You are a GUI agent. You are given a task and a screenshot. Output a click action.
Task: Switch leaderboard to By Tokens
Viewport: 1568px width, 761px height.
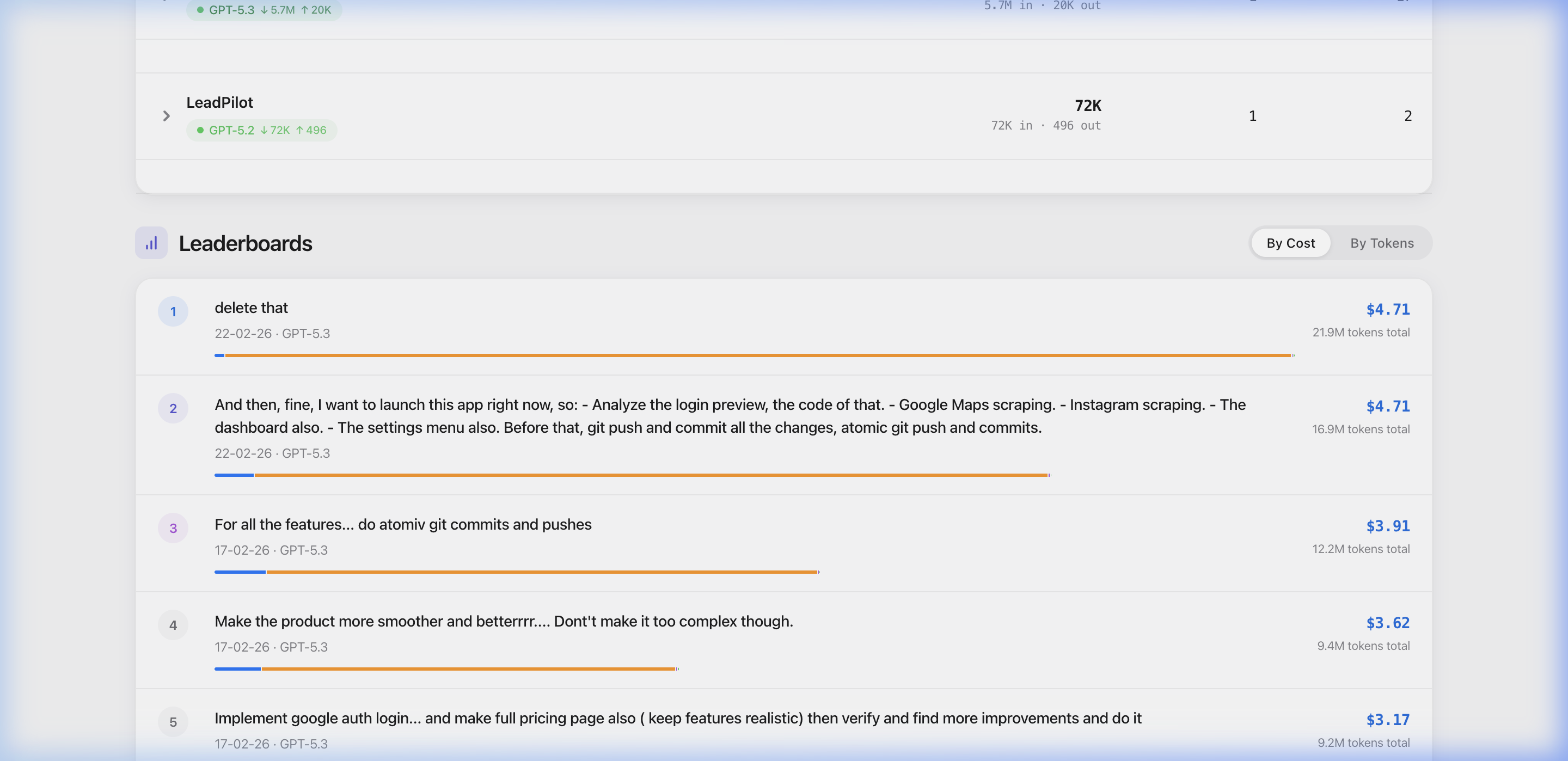1381,243
